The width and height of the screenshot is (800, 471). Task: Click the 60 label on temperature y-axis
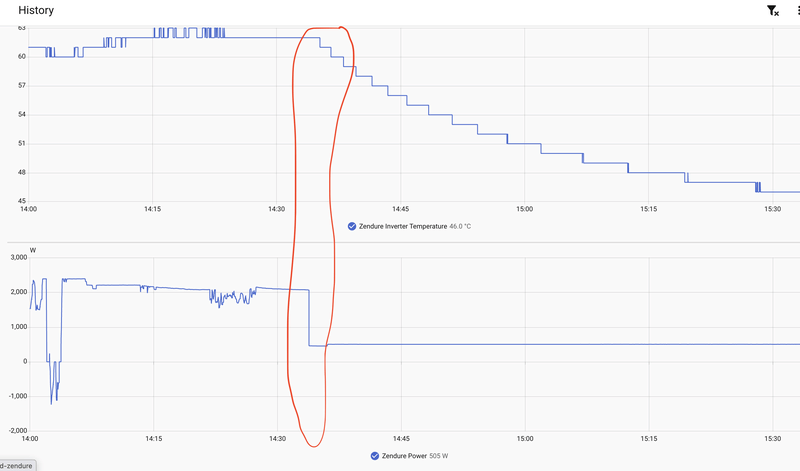click(x=22, y=56)
